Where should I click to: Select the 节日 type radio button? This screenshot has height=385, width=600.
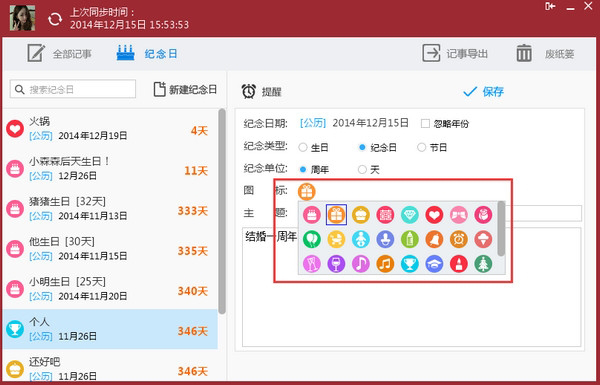pos(421,147)
